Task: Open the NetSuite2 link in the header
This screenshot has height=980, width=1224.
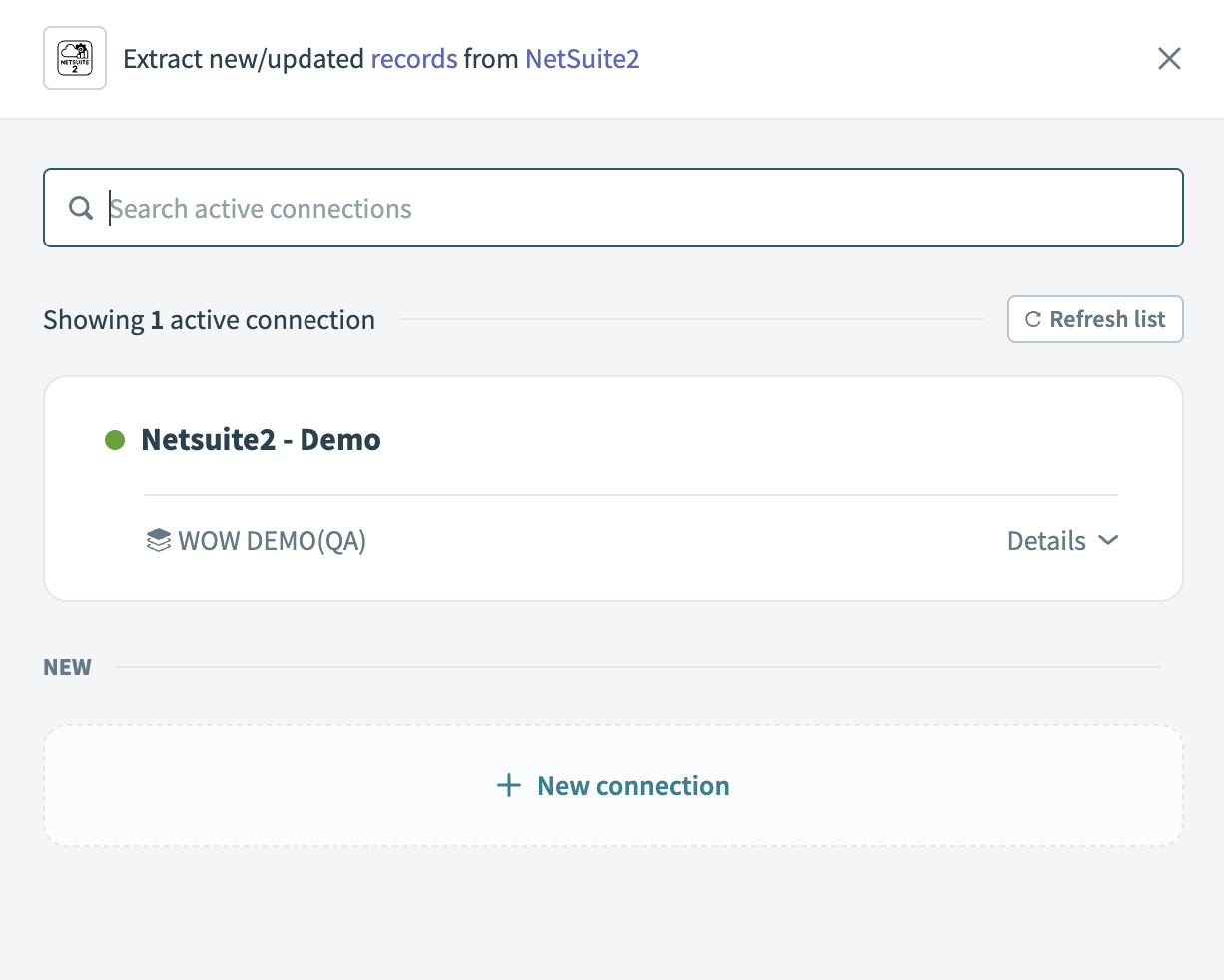Action: pyautogui.click(x=582, y=59)
